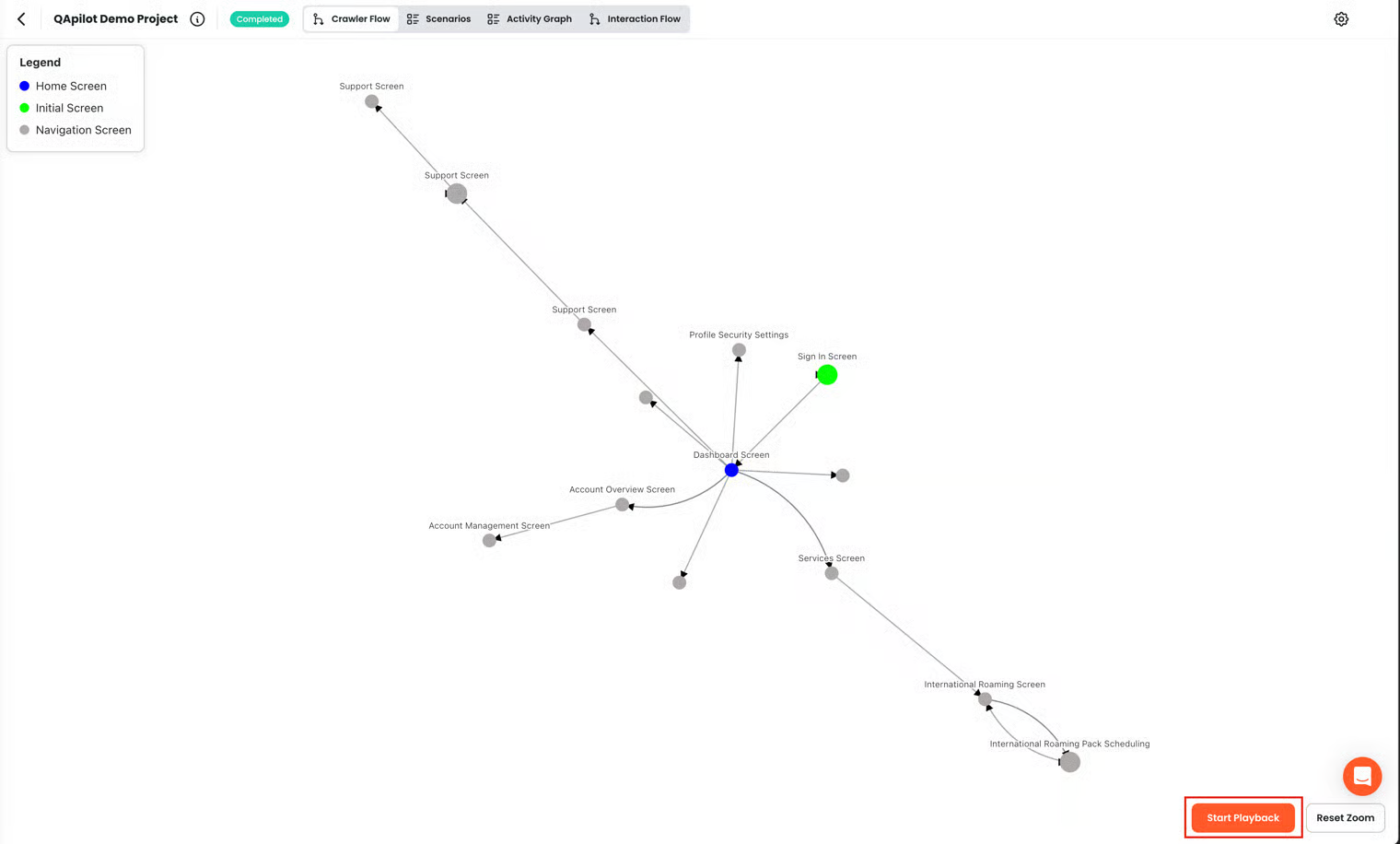Select the green Sign In Screen node
The width and height of the screenshot is (1400, 844).
[x=827, y=375]
